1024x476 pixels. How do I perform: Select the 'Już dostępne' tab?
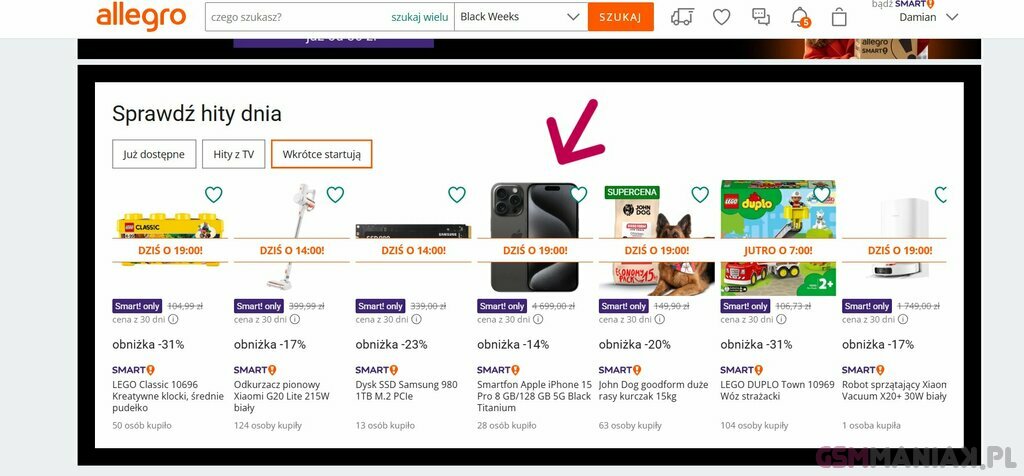[x=154, y=154]
